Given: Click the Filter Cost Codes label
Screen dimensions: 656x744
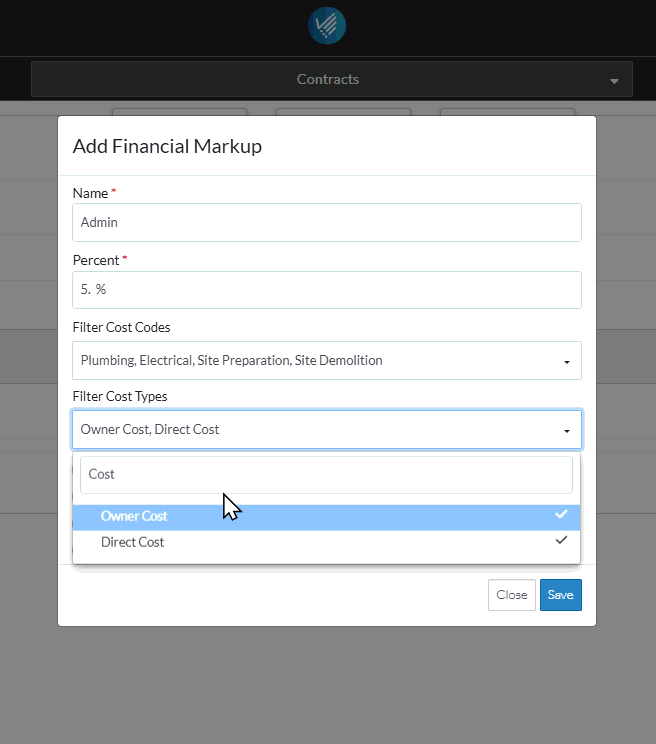Looking at the screenshot, I should (121, 327).
